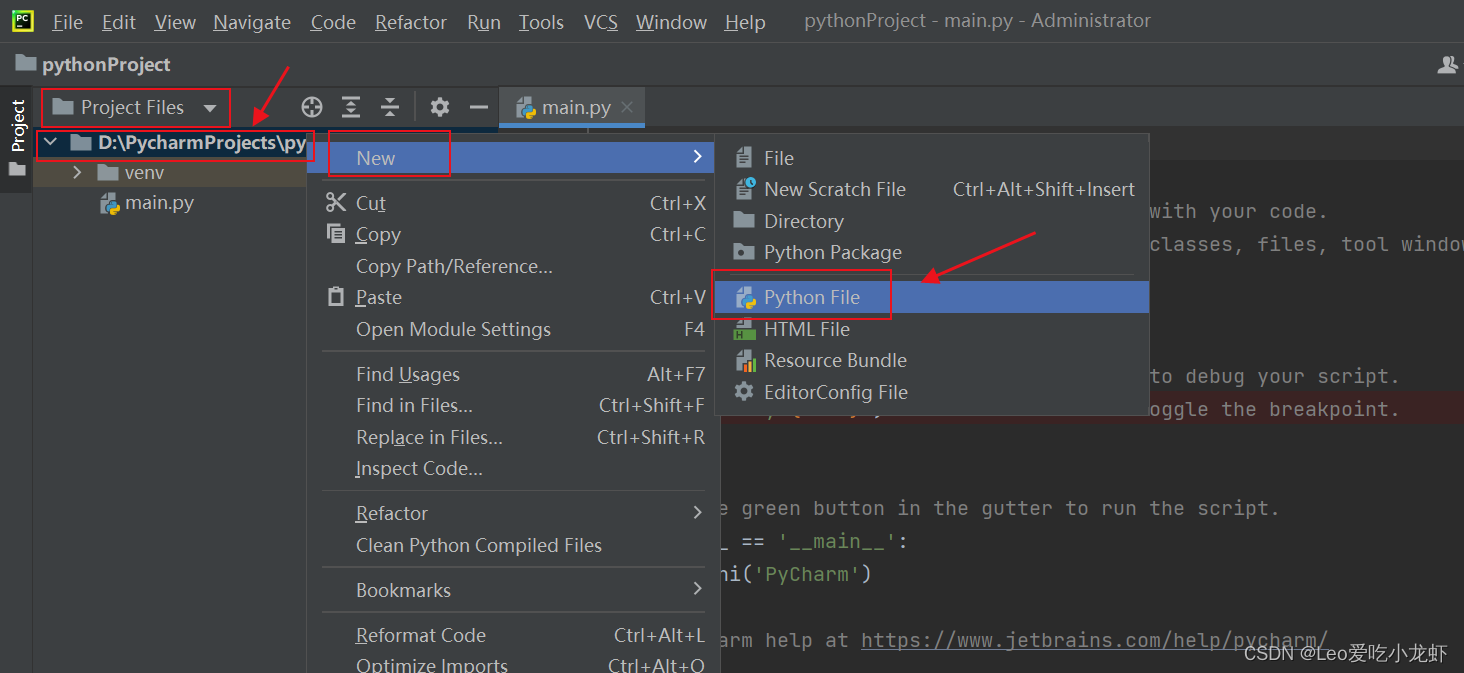This screenshot has width=1464, height=673.
Task: Click the Expand All icon in the project toolbar
Action: (x=351, y=107)
